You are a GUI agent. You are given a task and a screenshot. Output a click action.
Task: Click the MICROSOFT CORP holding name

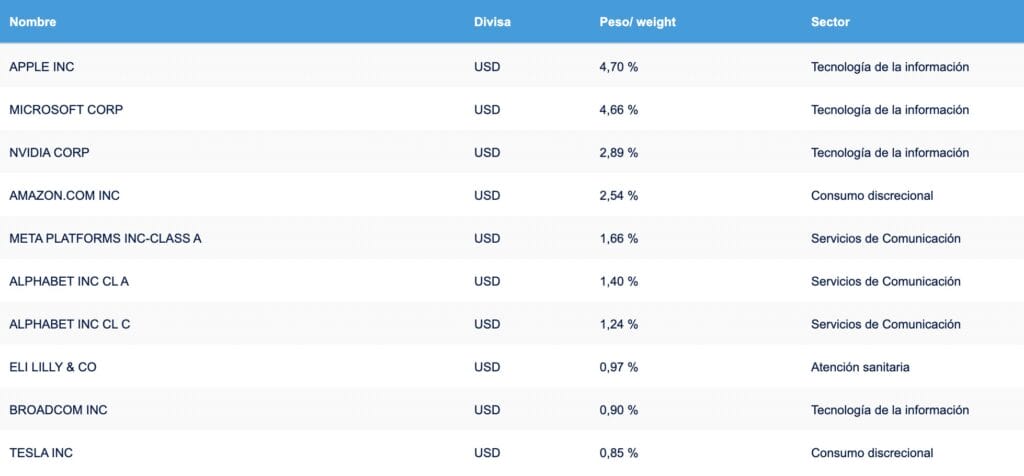(x=66, y=110)
